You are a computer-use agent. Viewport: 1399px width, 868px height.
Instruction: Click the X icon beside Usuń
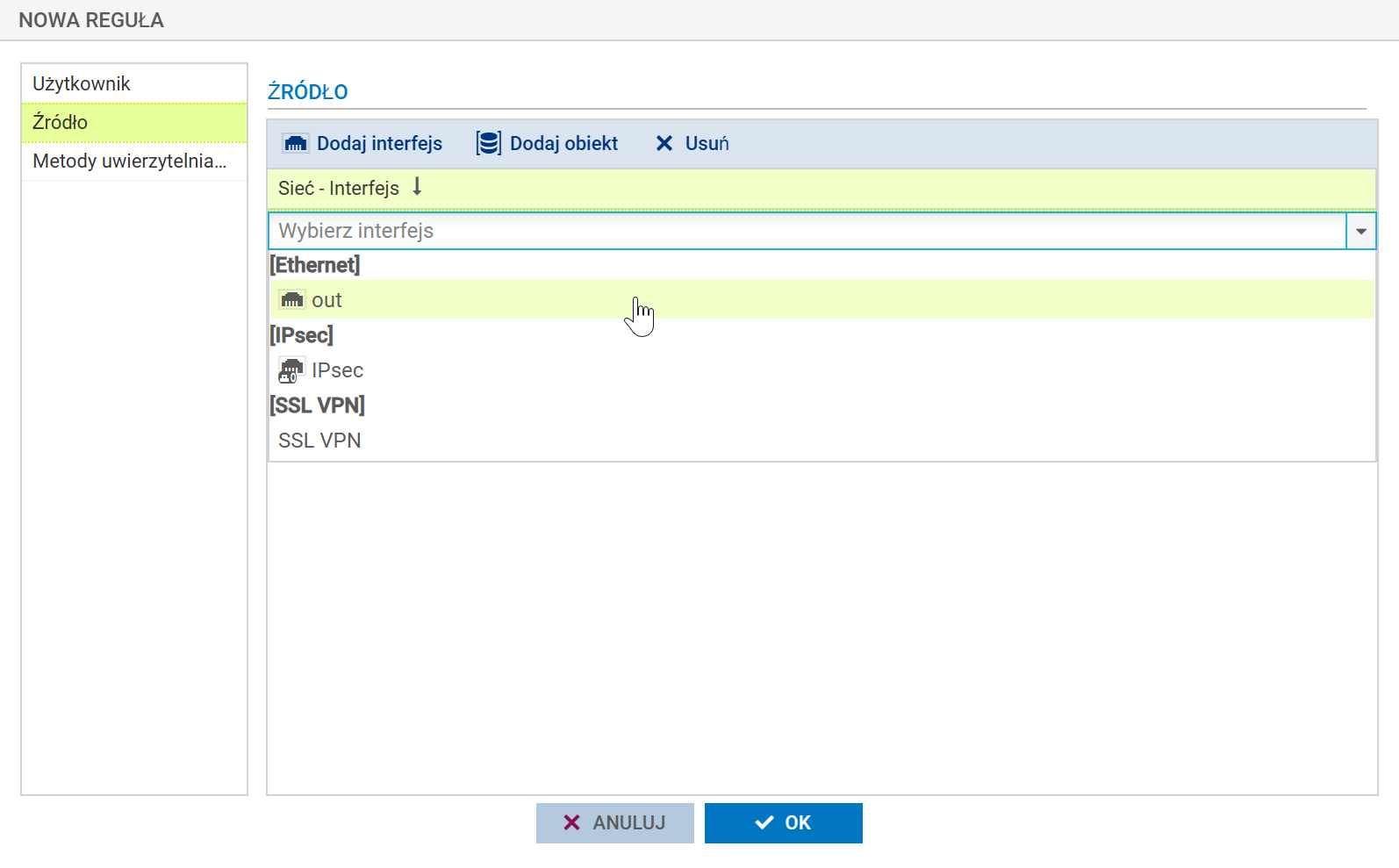click(x=664, y=143)
